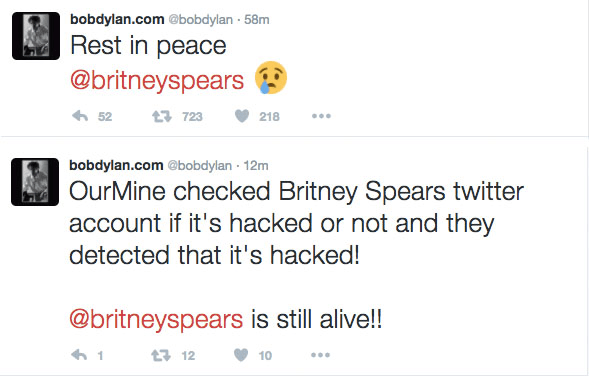The height and width of the screenshot is (376, 589).
Task: Like the 'Rest in peace' tweet
Action: click(242, 116)
